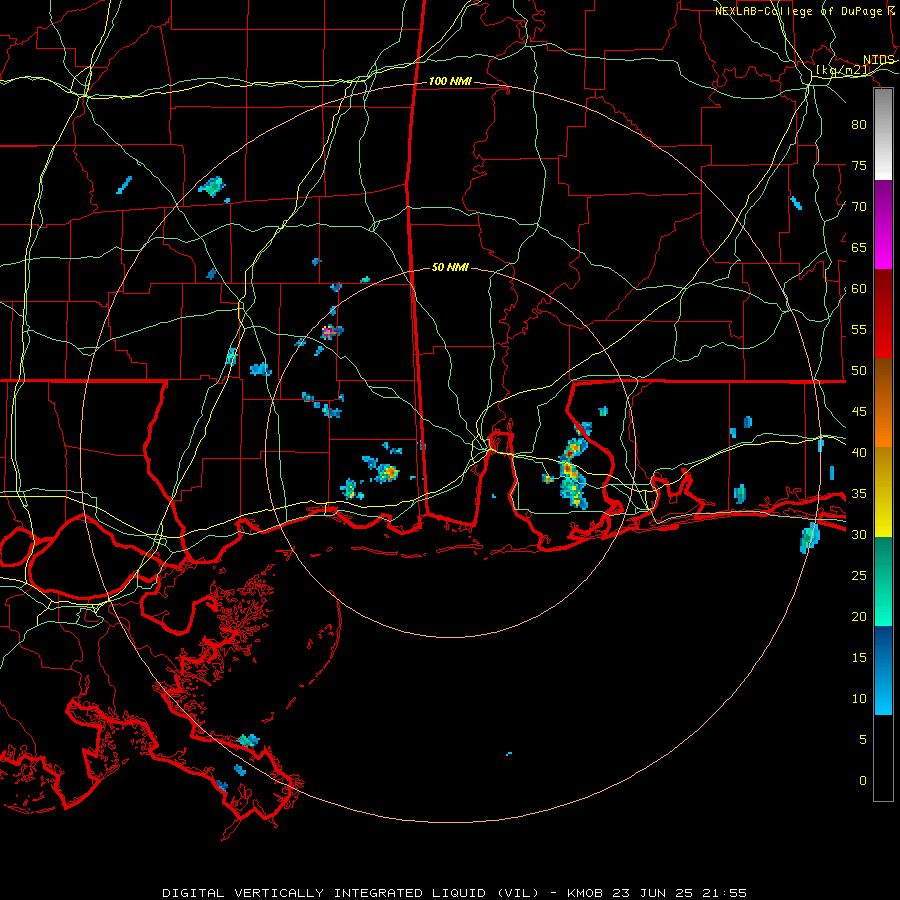The width and height of the screenshot is (900, 900).
Task: Click the "KMOB 23 JUN 25 21:55" timestamp text
Action: tap(657, 893)
